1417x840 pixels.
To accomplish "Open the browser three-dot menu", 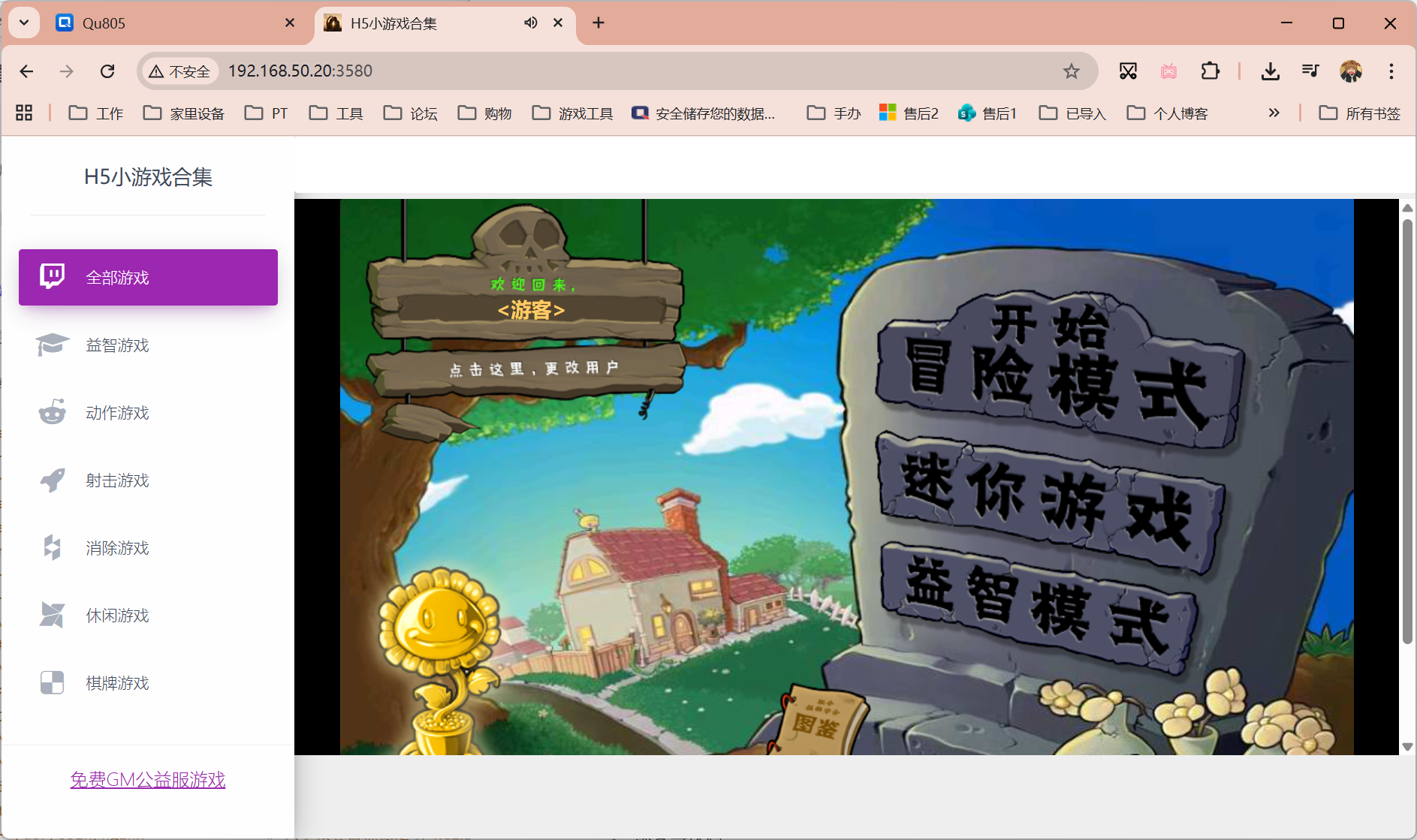I will pyautogui.click(x=1391, y=71).
